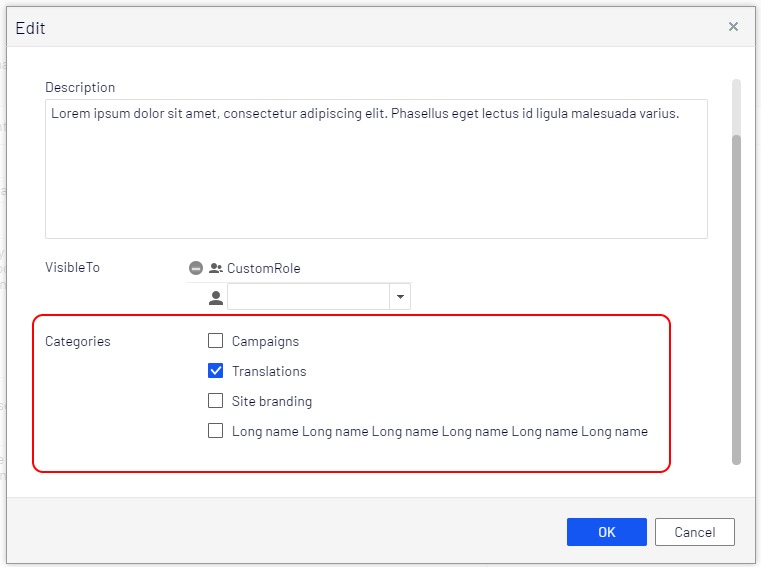Click the VisibleTo field label
The image size is (761, 567).
click(72, 267)
